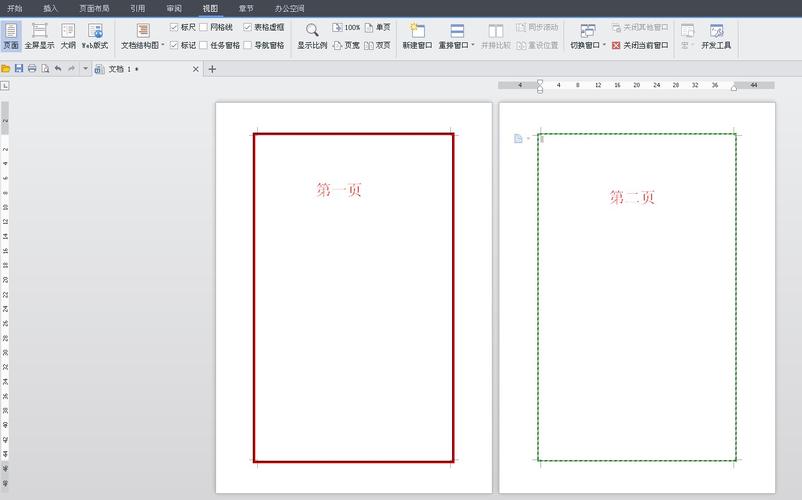Expand the 文档结构图 dropdown arrow
Screen dimensions: 802x500
point(163,45)
